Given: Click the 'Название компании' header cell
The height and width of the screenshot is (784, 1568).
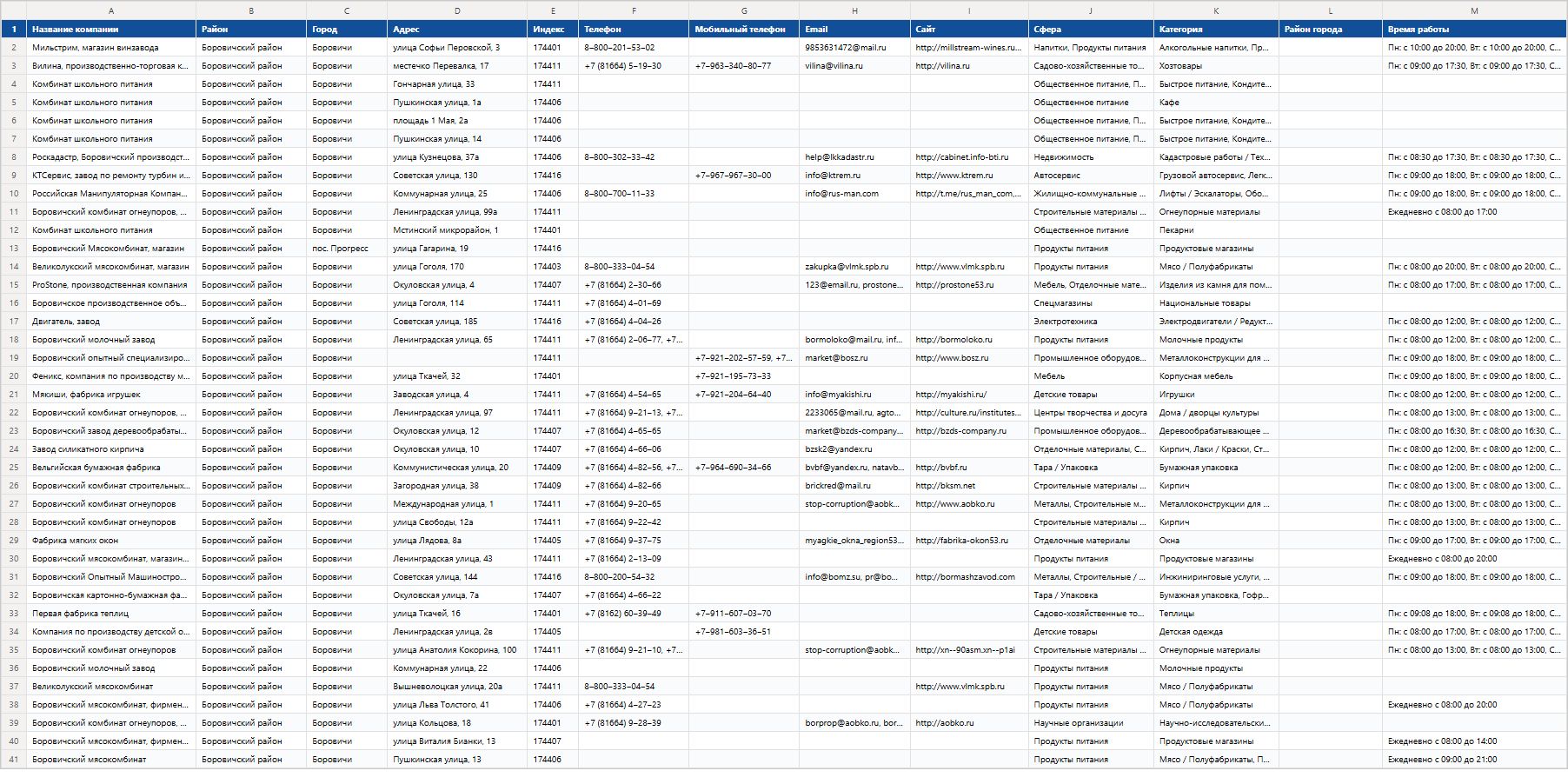Looking at the screenshot, I should tap(111, 30).
